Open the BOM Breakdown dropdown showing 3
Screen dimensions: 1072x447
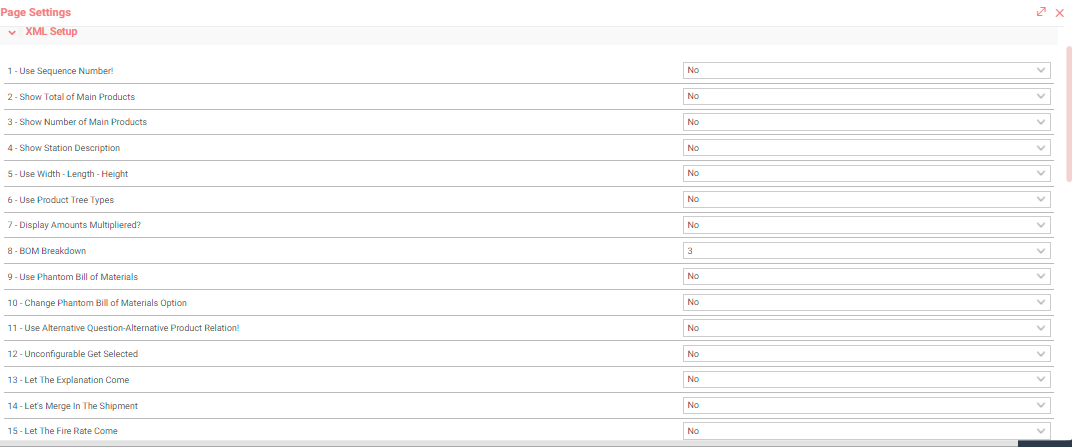866,251
